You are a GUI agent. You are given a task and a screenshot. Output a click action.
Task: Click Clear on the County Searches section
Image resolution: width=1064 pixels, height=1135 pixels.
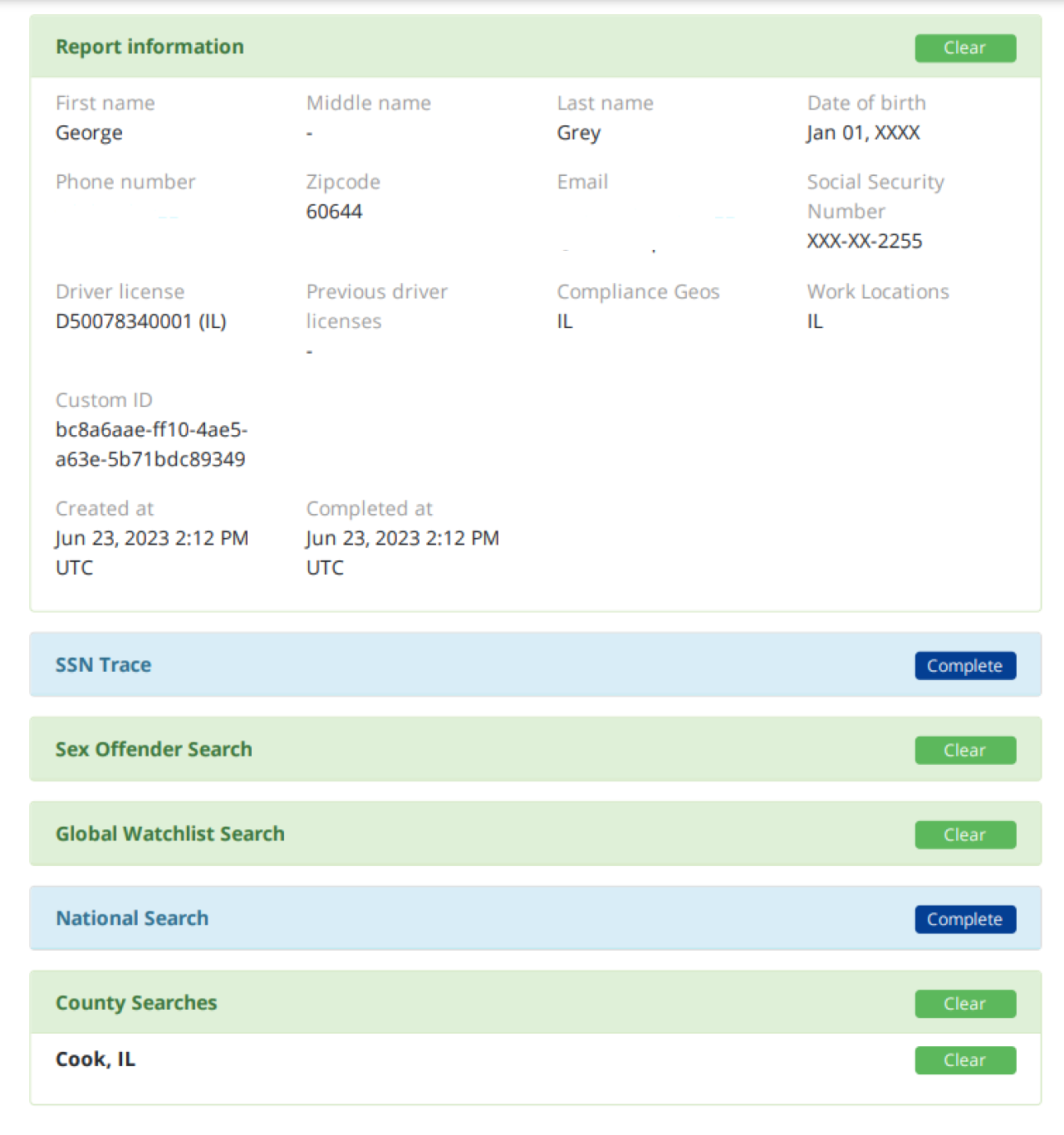964,1003
